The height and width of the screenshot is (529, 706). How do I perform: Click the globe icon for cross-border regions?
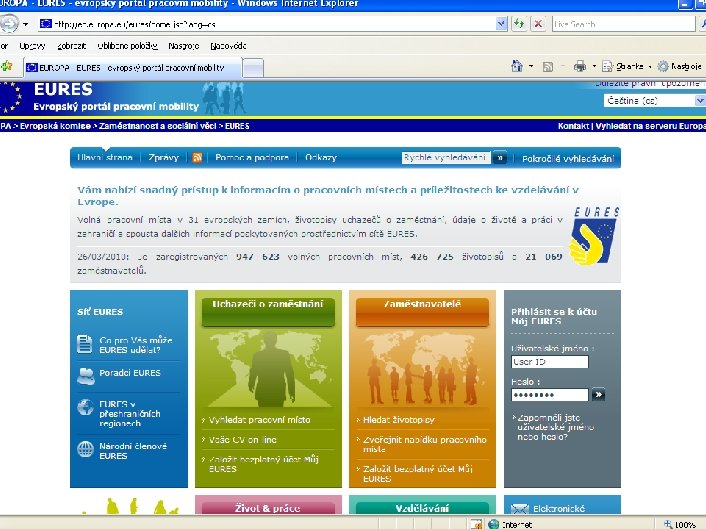click(85, 407)
